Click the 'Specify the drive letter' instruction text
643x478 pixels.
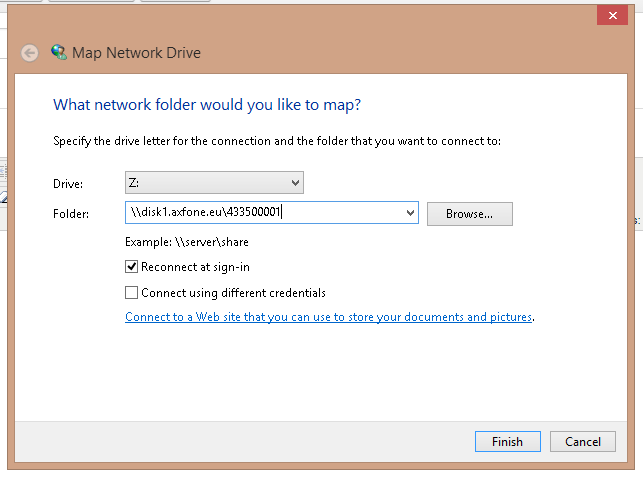276,142
